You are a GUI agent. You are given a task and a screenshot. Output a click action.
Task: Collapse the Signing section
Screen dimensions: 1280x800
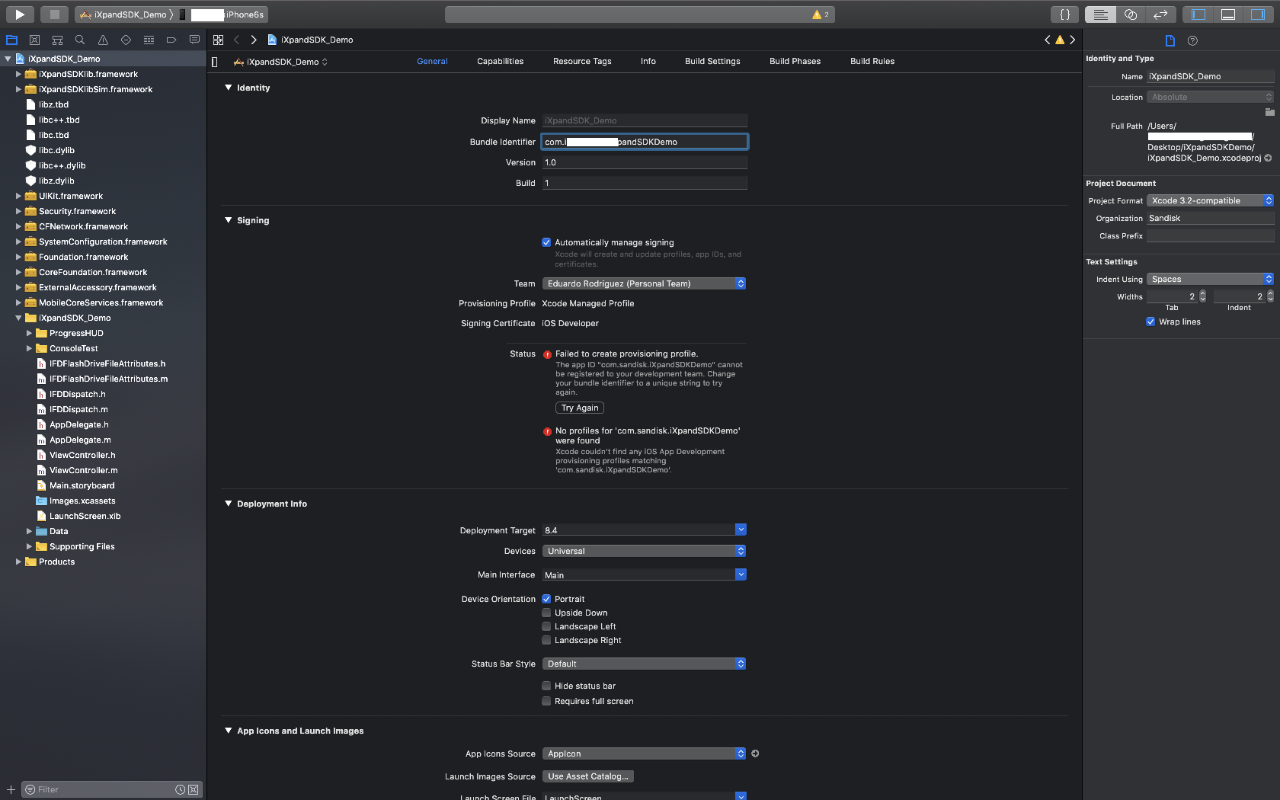[x=228, y=220]
